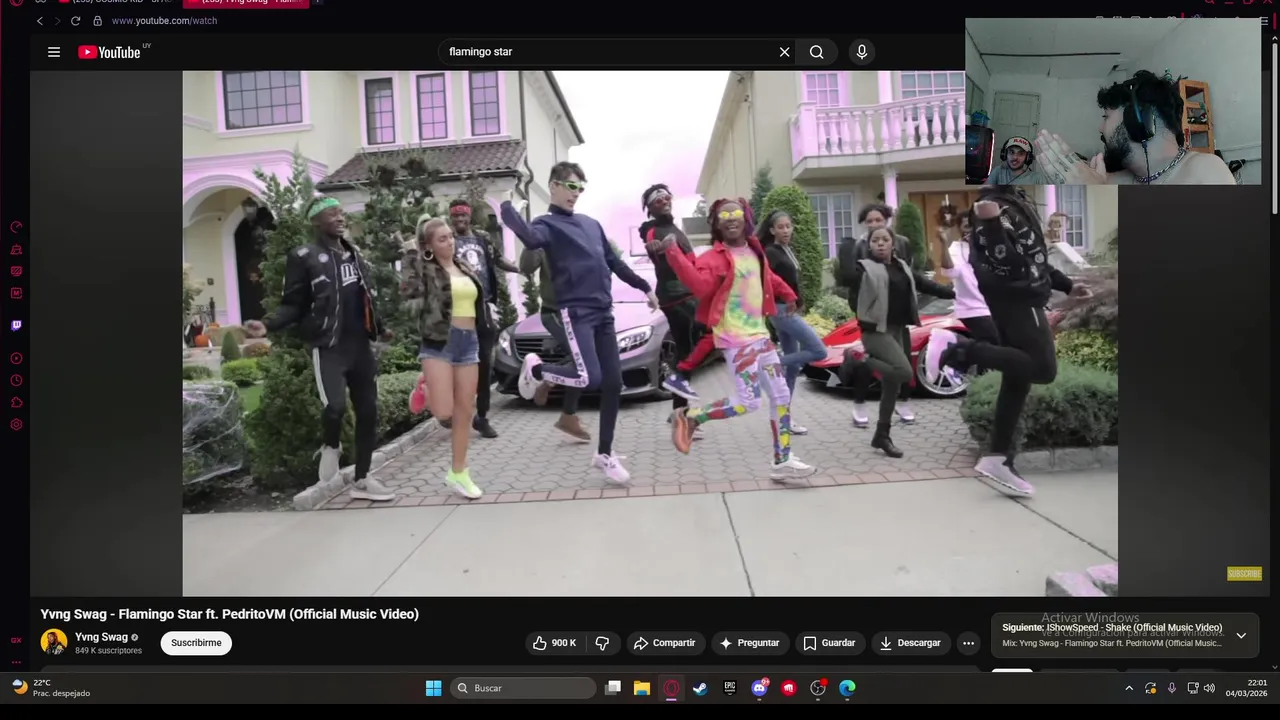This screenshot has width=1280, height=720.
Task: Like the video showing 900 K
Action: point(553,643)
